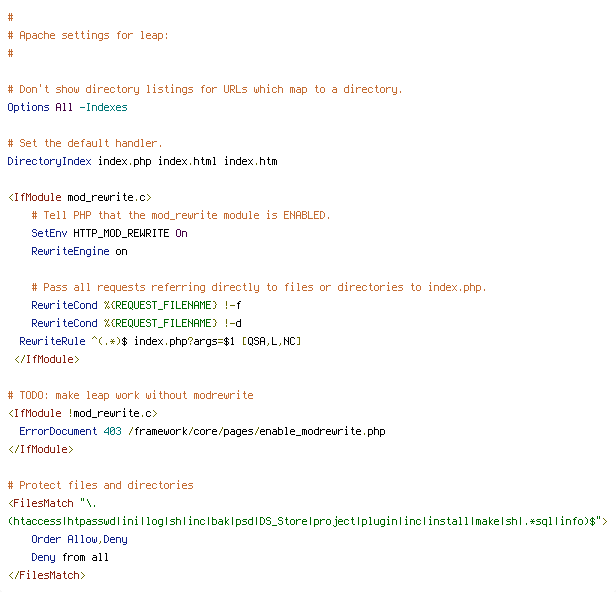Click "index.html" in the DirectoryIndex line
The height and width of the screenshot is (592, 616).
tap(187, 161)
